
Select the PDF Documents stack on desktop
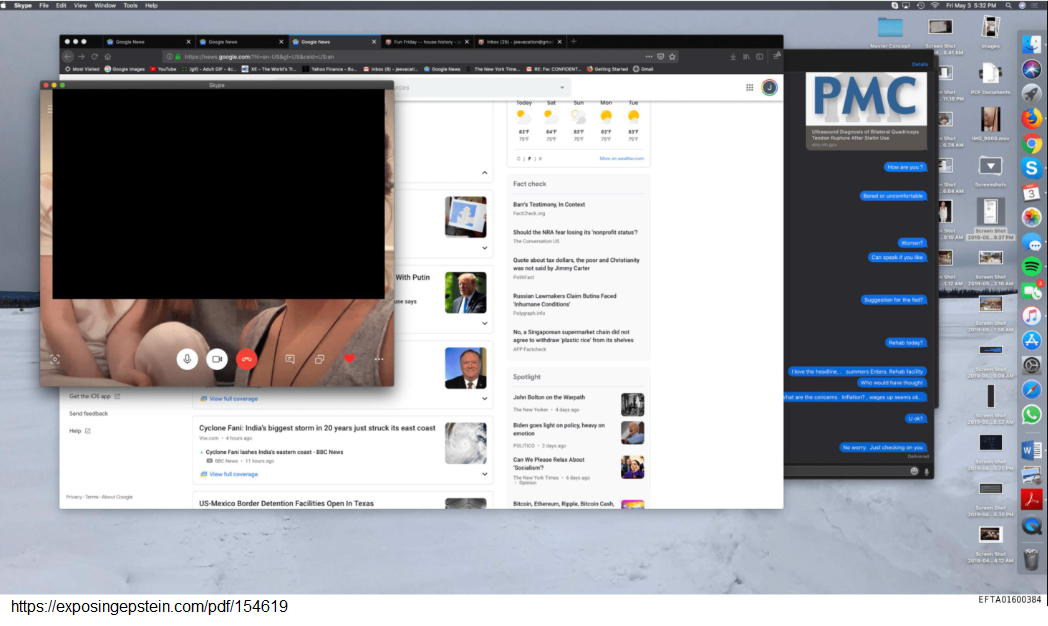pos(991,79)
